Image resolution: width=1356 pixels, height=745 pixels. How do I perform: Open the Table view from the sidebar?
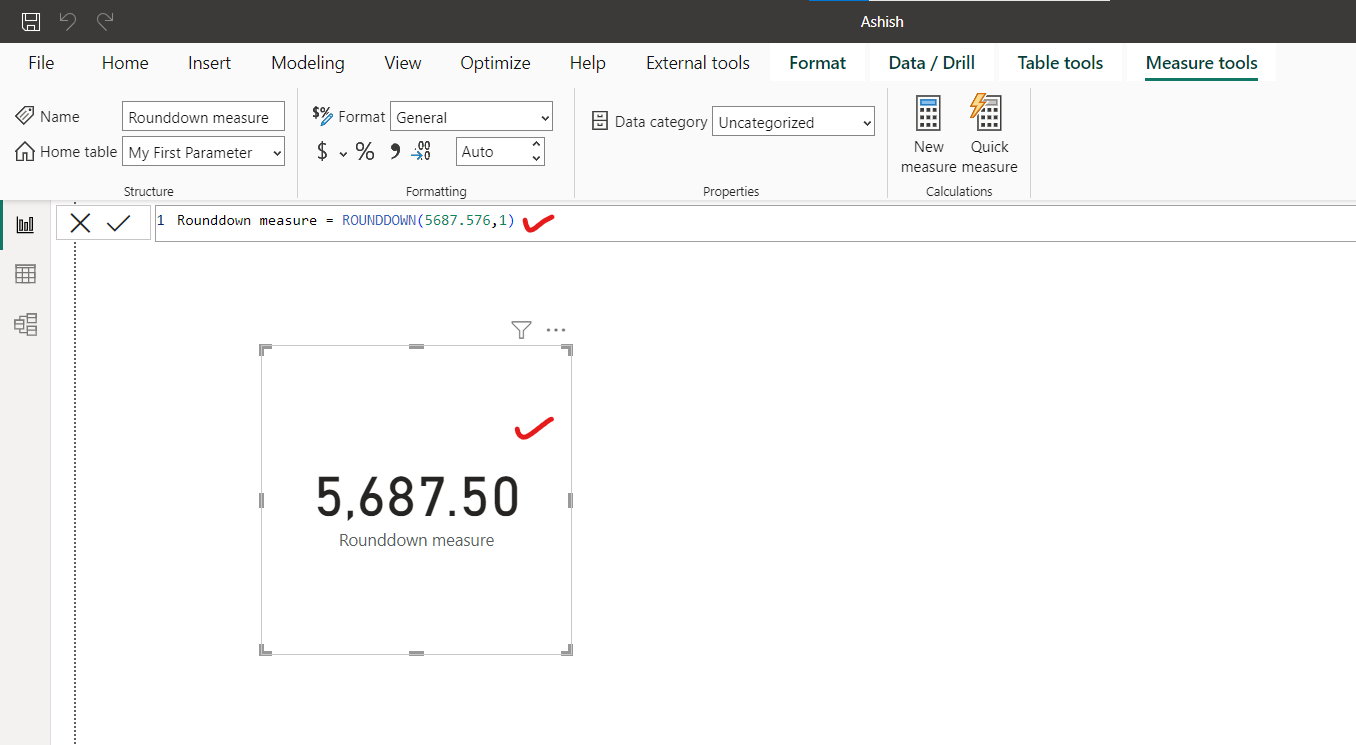(25, 273)
